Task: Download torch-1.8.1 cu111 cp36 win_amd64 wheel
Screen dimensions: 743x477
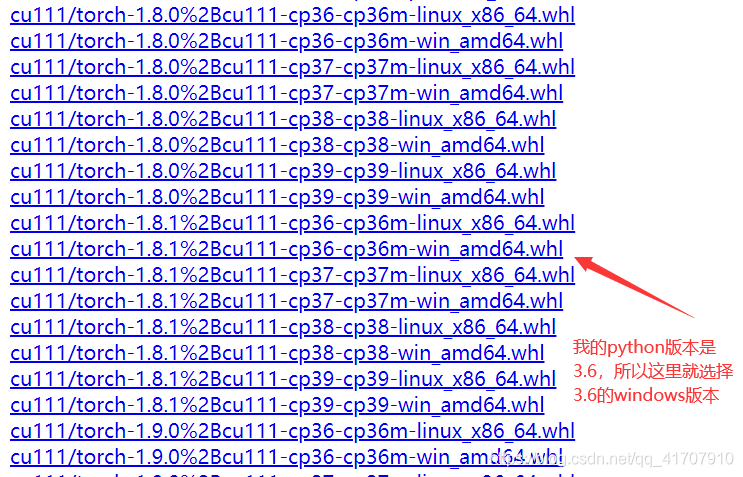Action: [287, 250]
